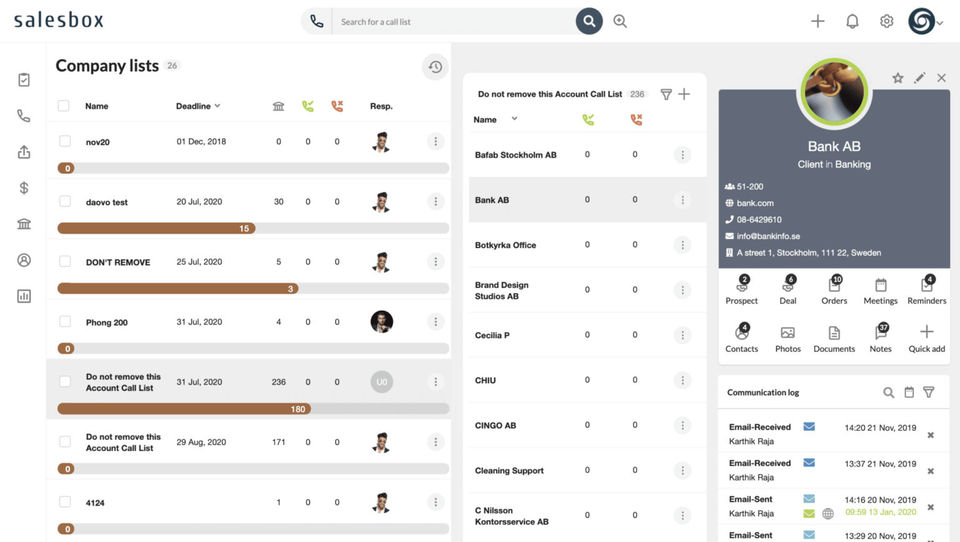This screenshot has height=542, width=960.
Task: Focus the Search for a call list field
Action: tap(453, 21)
